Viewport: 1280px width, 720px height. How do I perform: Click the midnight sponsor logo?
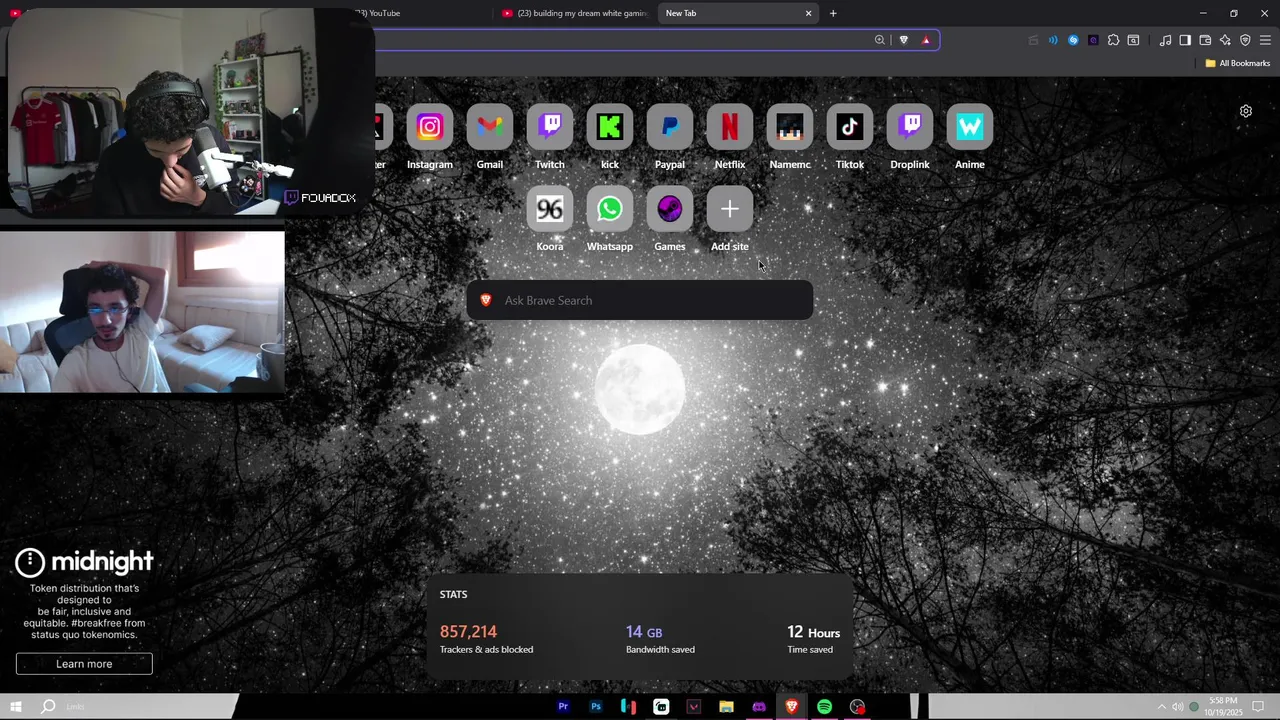tap(84, 562)
